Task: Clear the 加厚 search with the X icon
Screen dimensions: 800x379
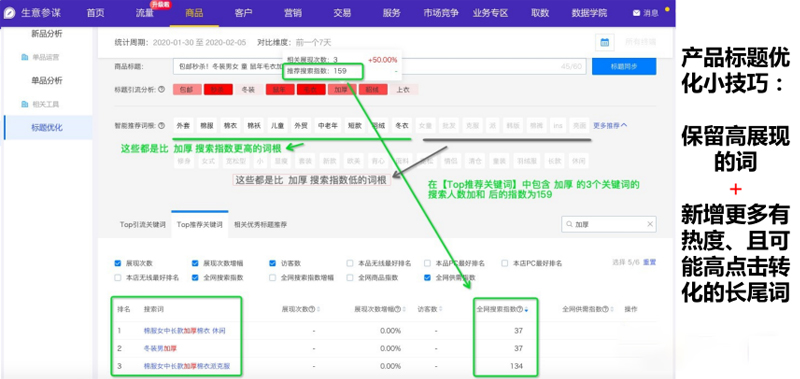Action: pyautogui.click(x=650, y=224)
